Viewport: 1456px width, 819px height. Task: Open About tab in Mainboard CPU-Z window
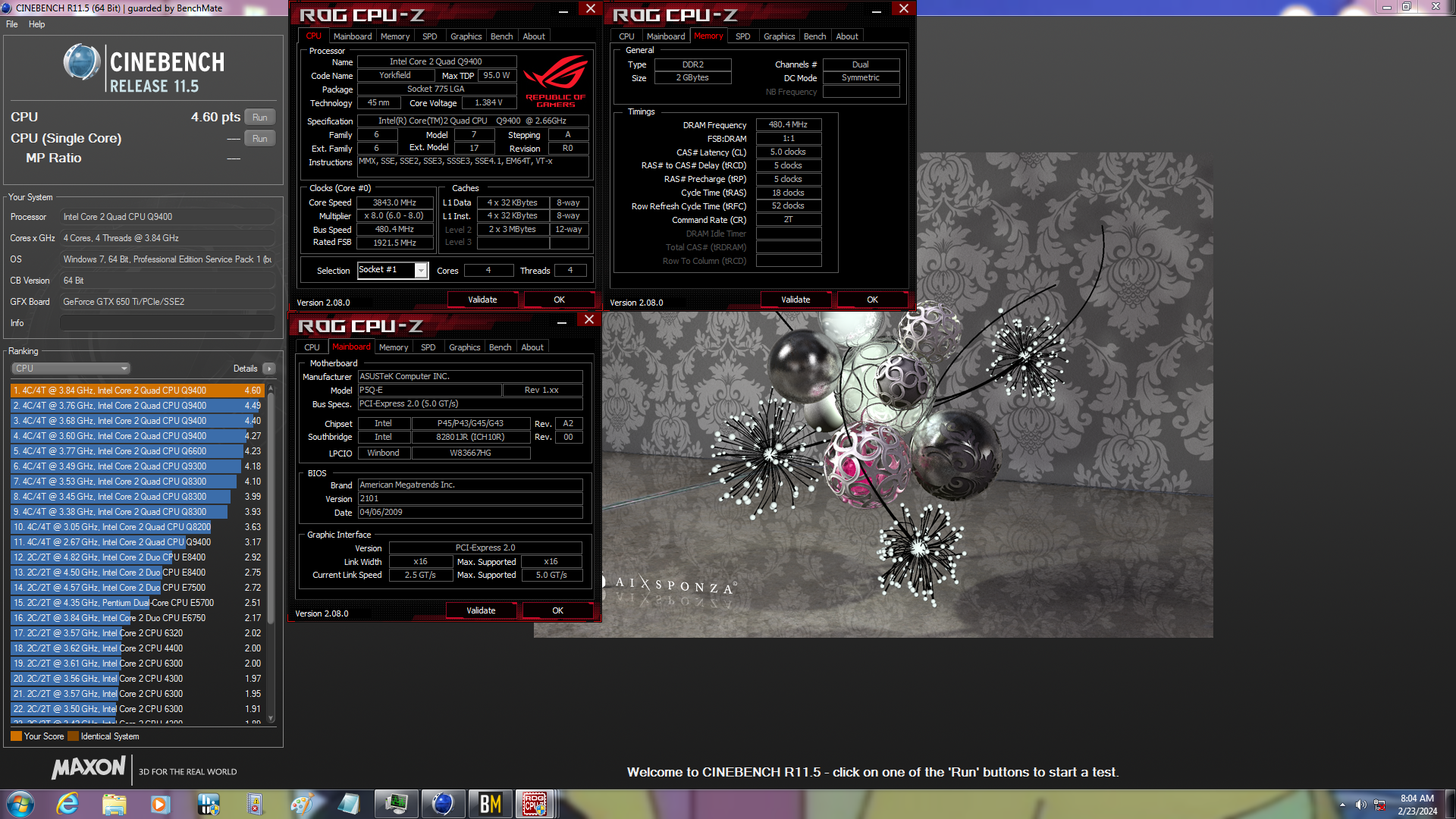click(x=532, y=347)
